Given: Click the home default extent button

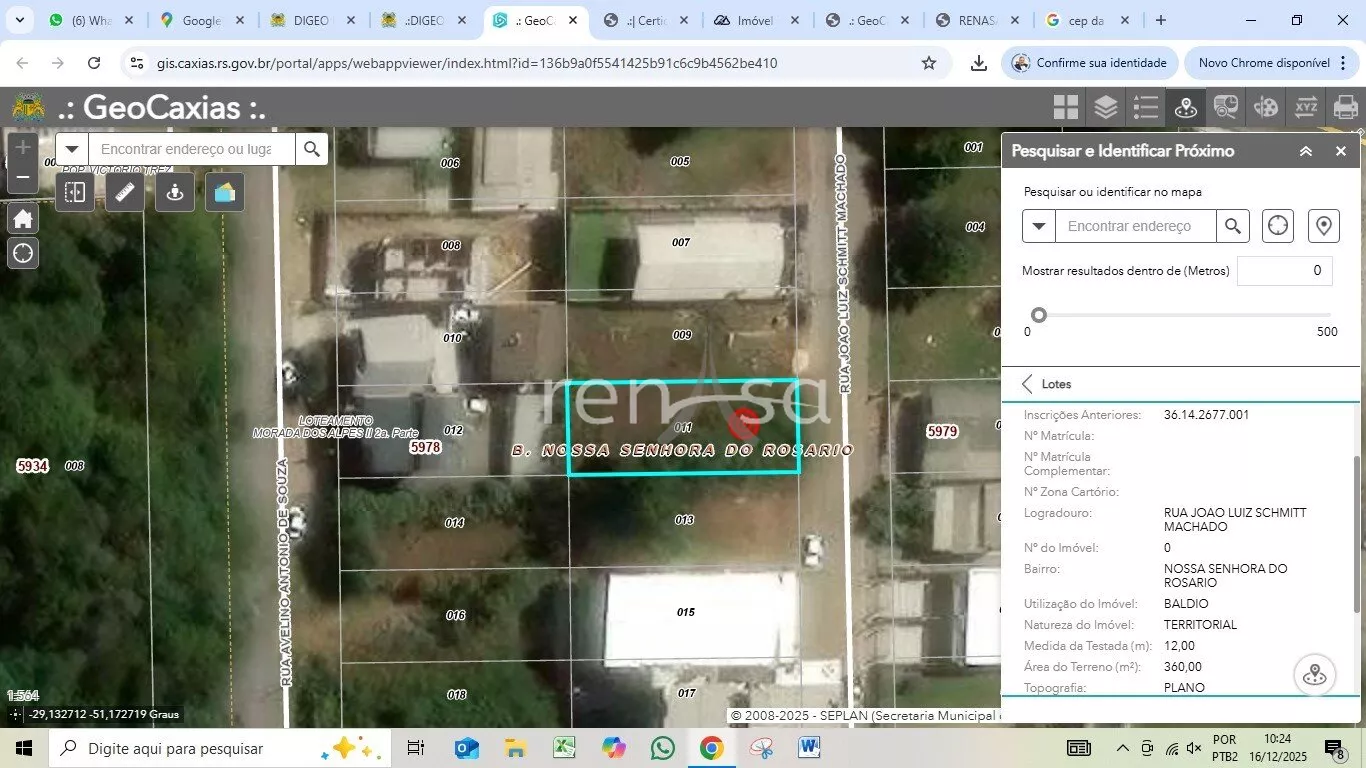Looking at the screenshot, I should coord(23,218).
